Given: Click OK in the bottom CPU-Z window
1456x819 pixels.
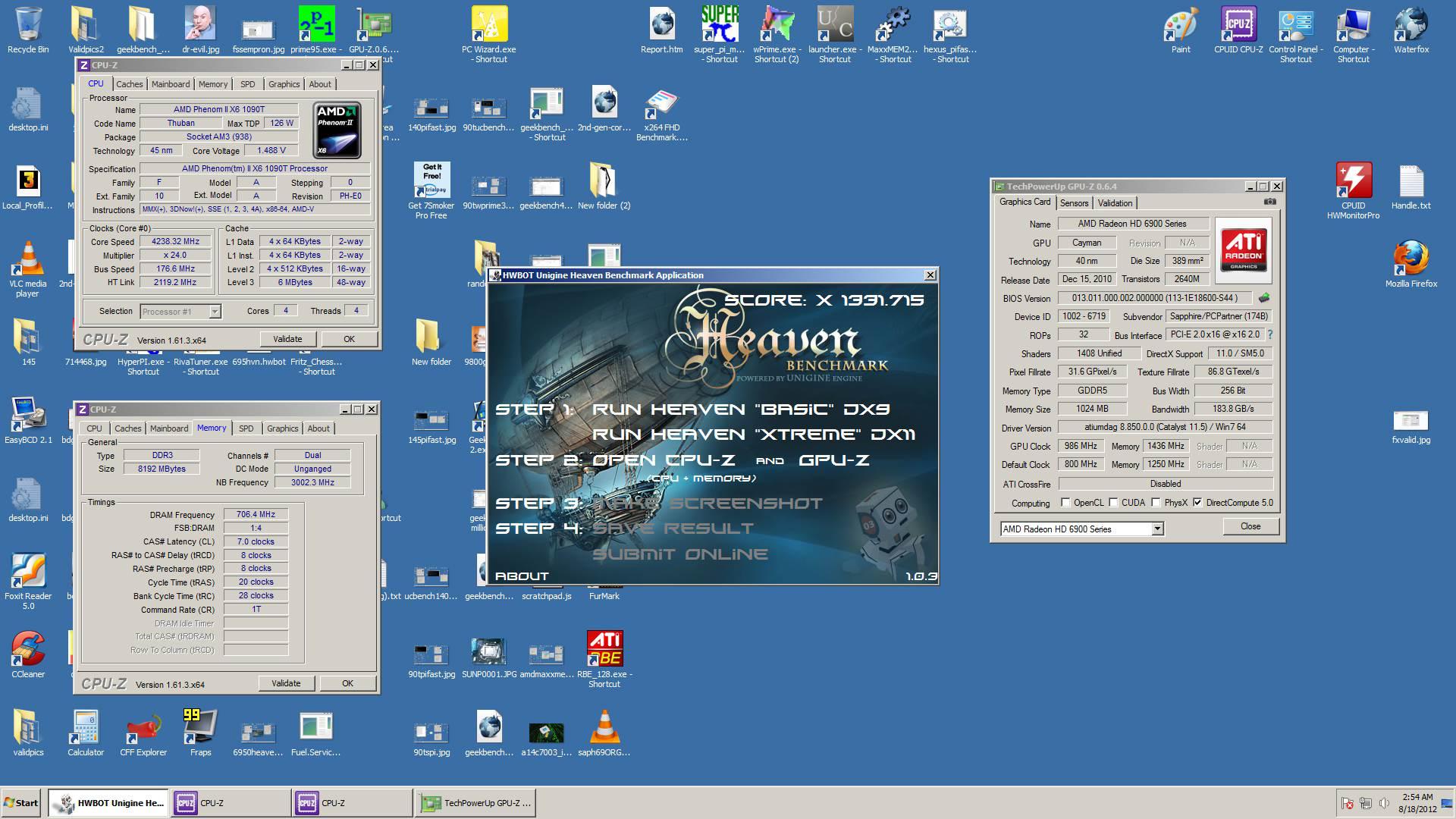Looking at the screenshot, I should [347, 683].
